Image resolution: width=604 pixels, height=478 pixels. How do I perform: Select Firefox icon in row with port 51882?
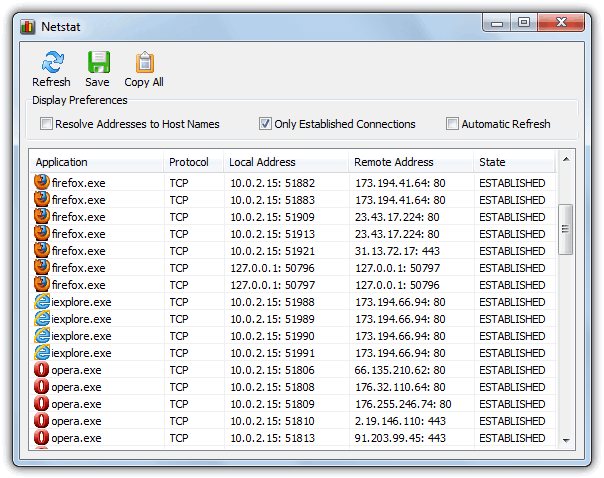point(42,183)
